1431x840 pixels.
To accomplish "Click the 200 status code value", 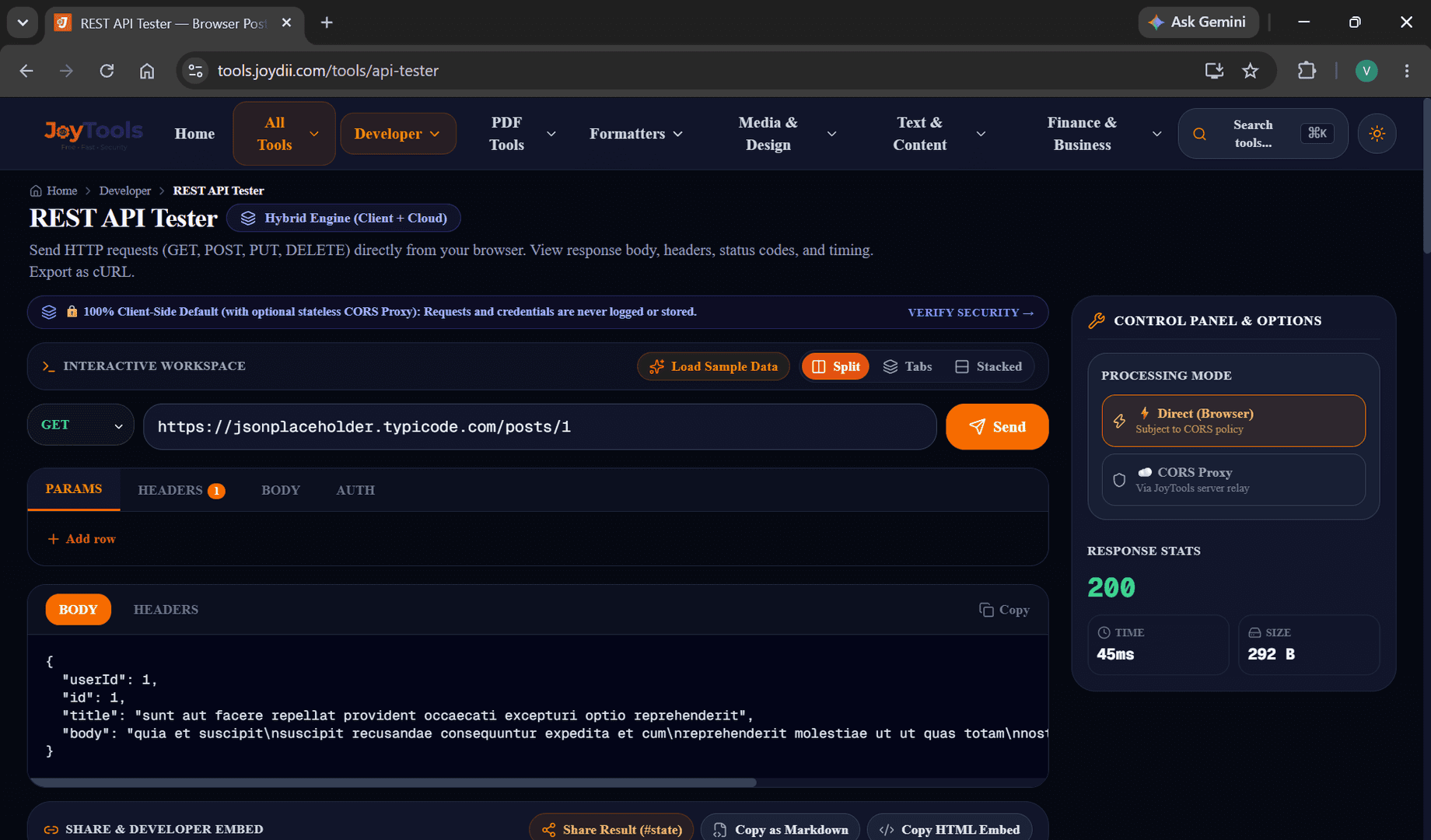I will [x=1111, y=588].
